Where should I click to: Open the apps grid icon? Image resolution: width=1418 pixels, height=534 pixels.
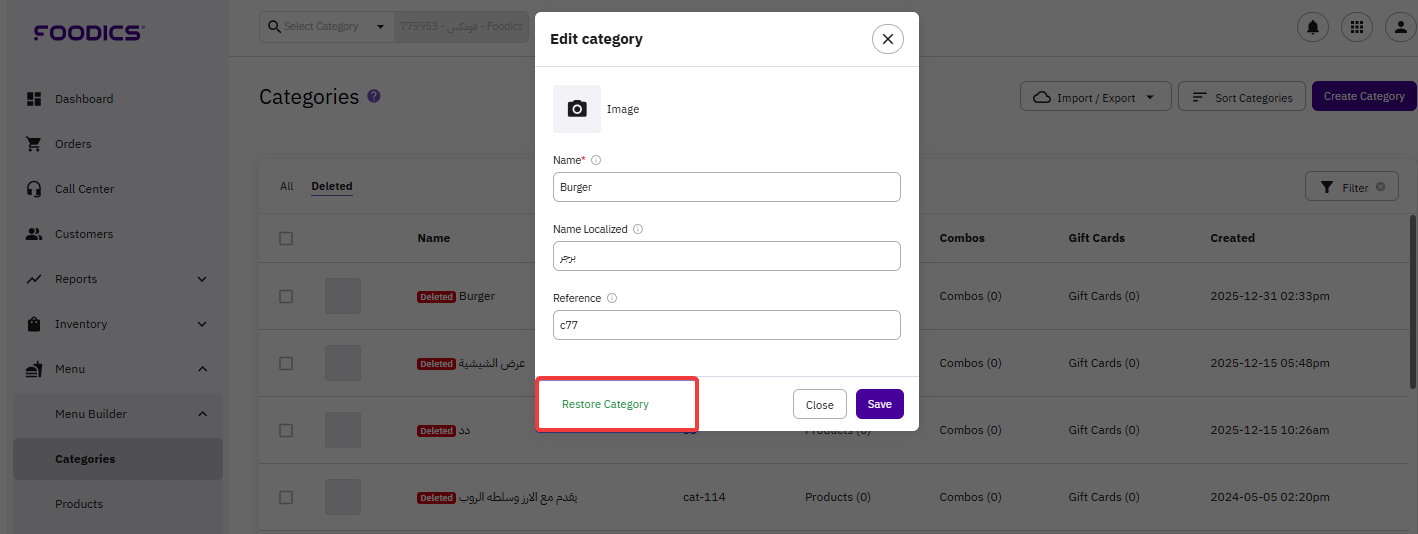(1357, 27)
